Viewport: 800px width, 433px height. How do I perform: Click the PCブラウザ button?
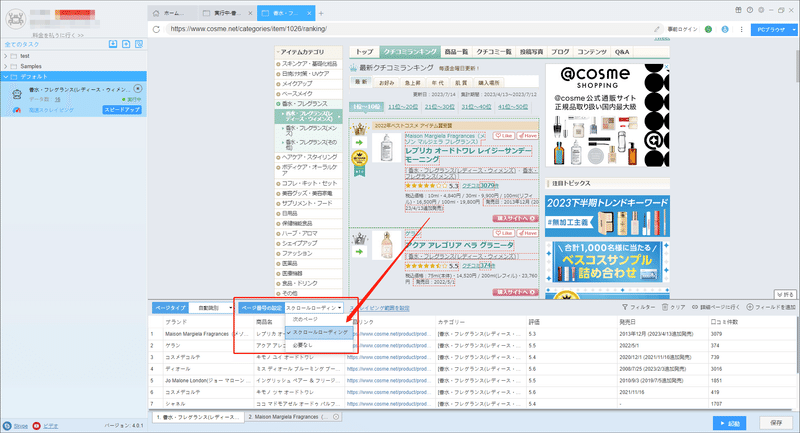point(770,30)
